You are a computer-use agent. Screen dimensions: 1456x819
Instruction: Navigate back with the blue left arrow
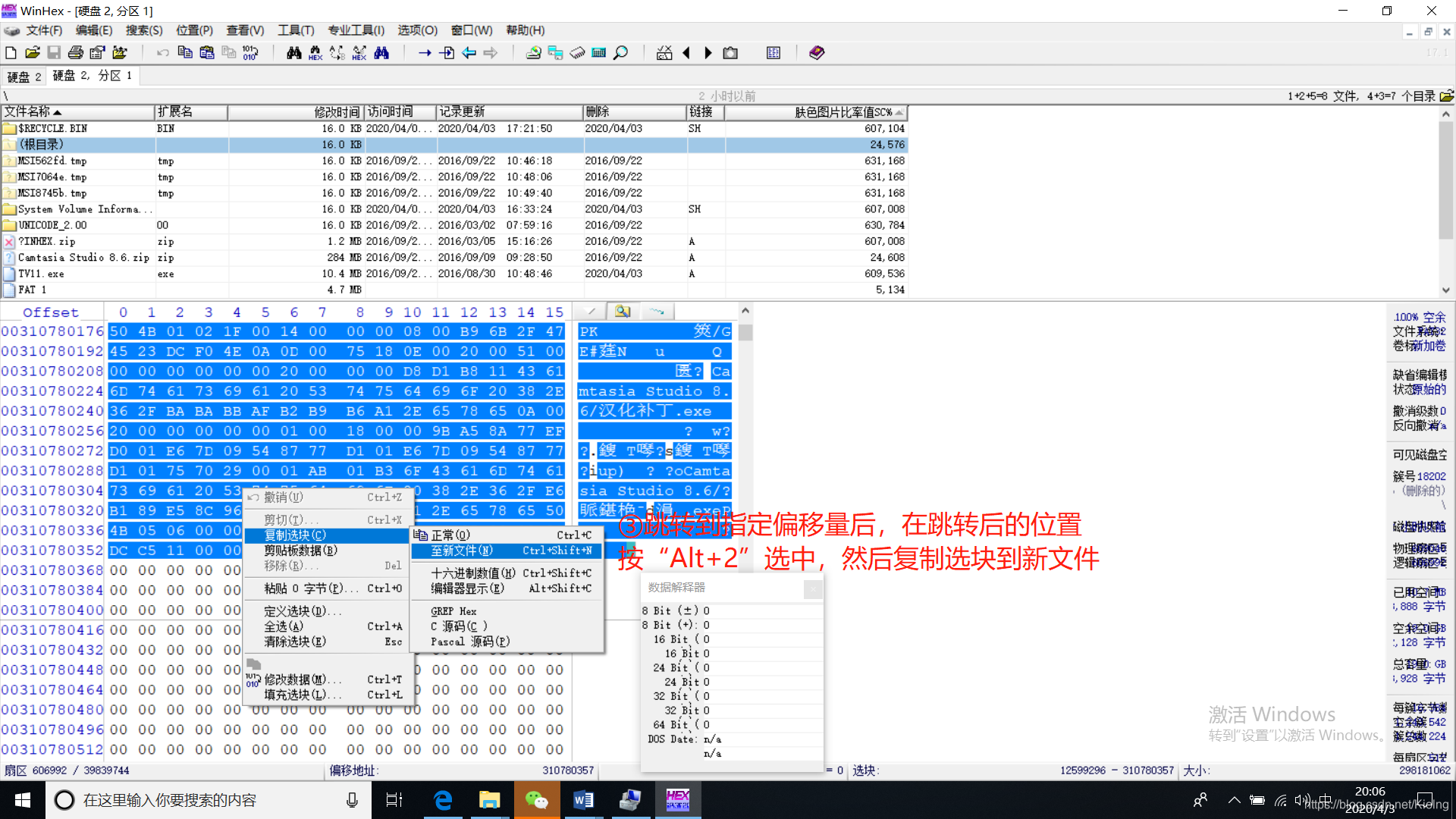click(x=469, y=52)
